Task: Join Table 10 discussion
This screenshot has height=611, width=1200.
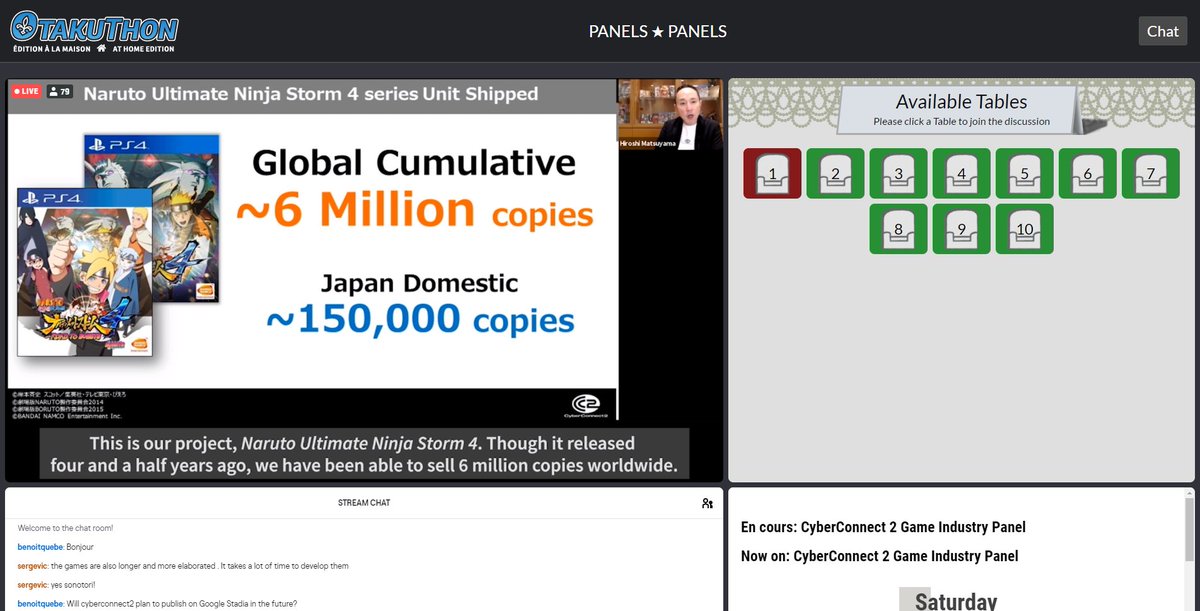Action: 1024,229
